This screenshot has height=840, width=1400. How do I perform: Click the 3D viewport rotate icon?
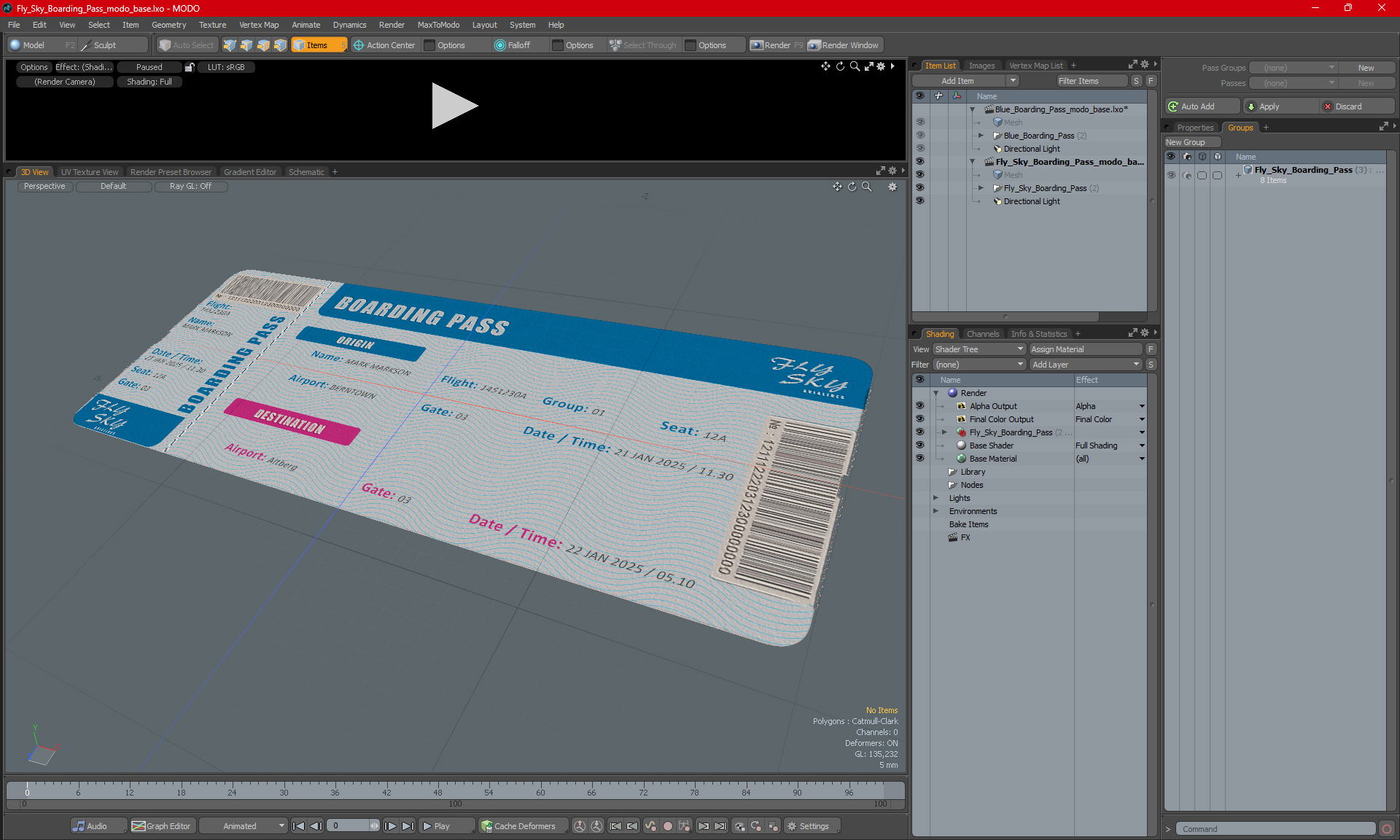(x=852, y=187)
